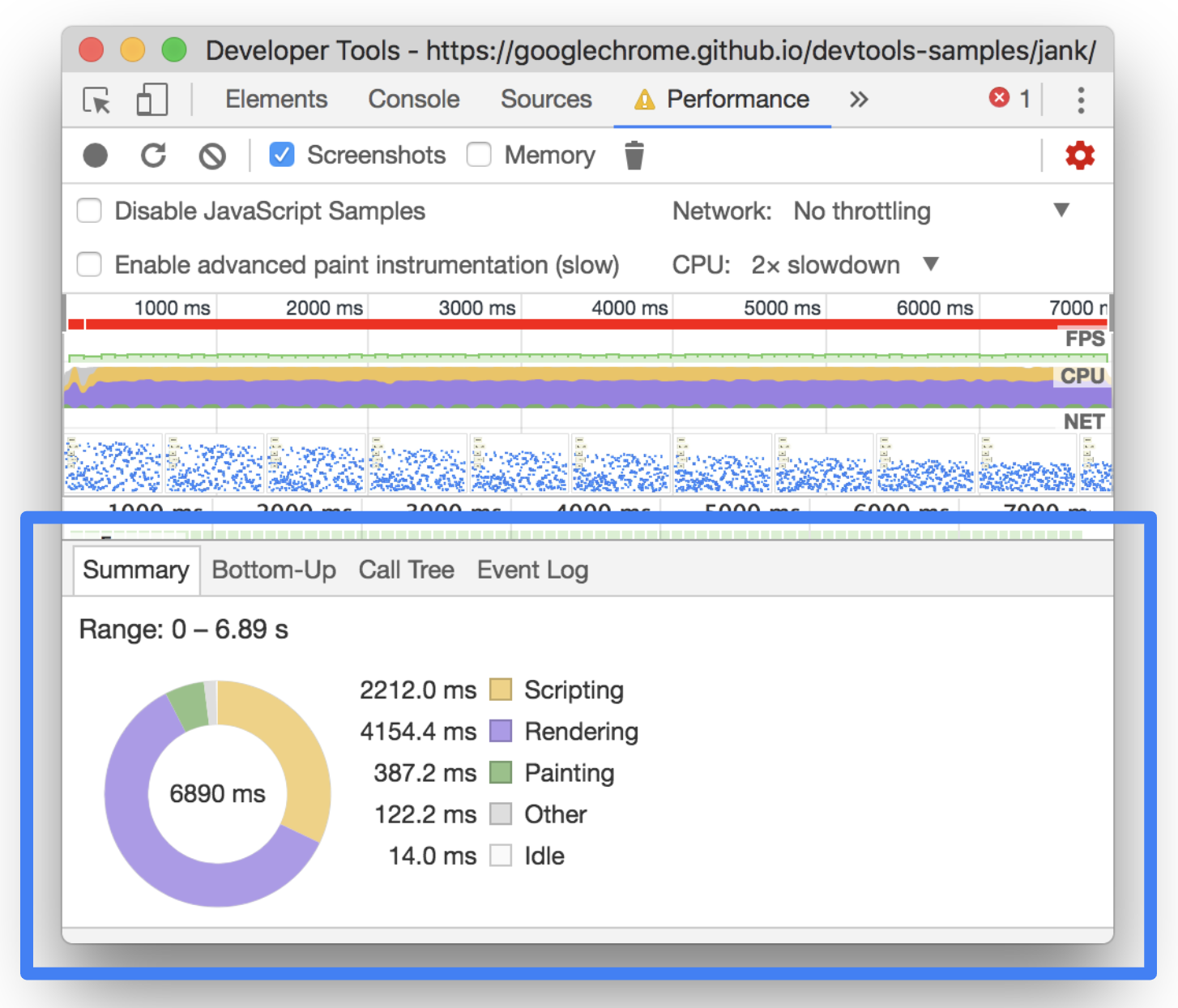Click the 387.2 ms Painting value

425,772
